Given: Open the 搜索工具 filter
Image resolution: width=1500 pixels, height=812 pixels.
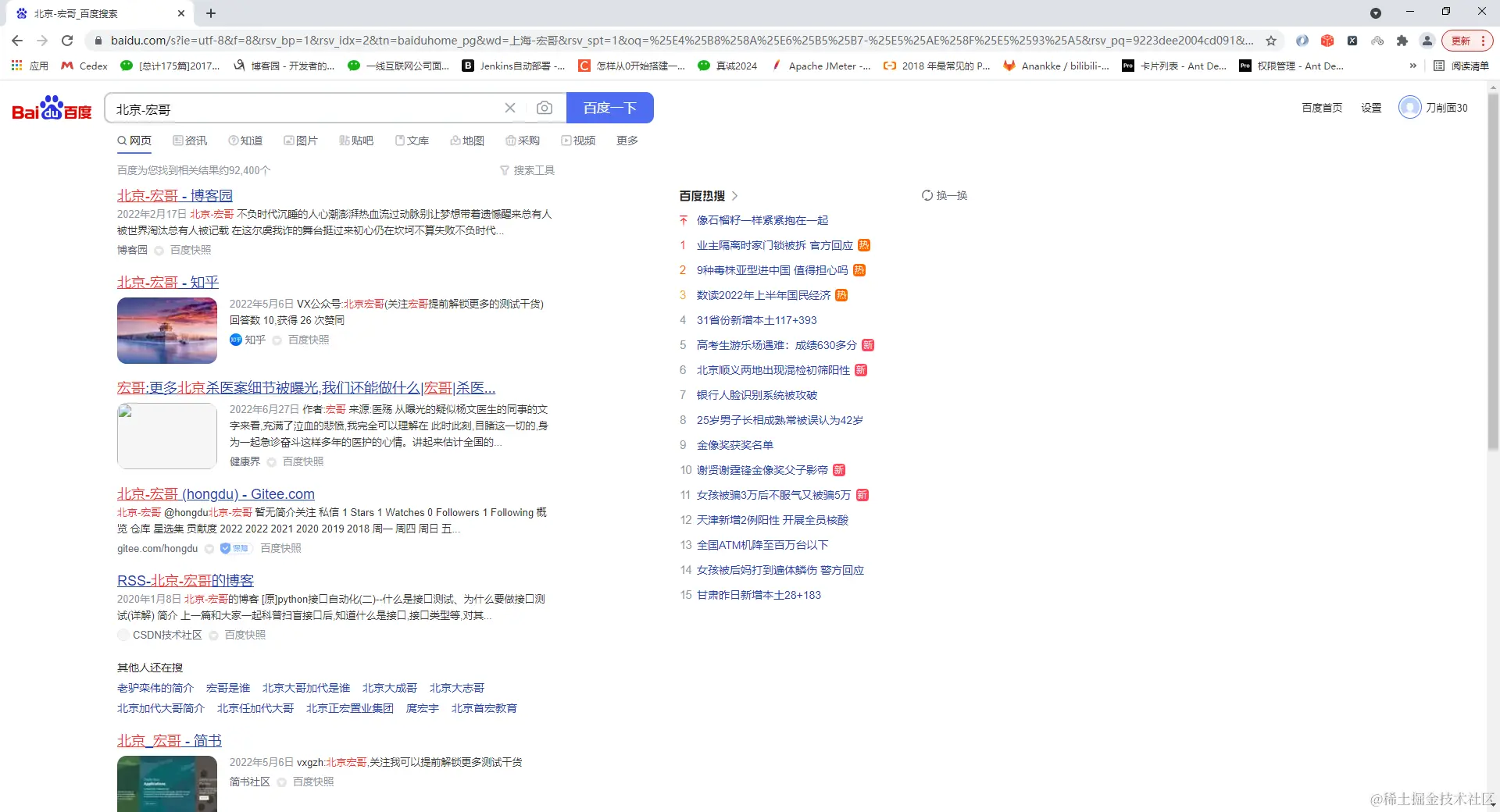Looking at the screenshot, I should pos(527,170).
